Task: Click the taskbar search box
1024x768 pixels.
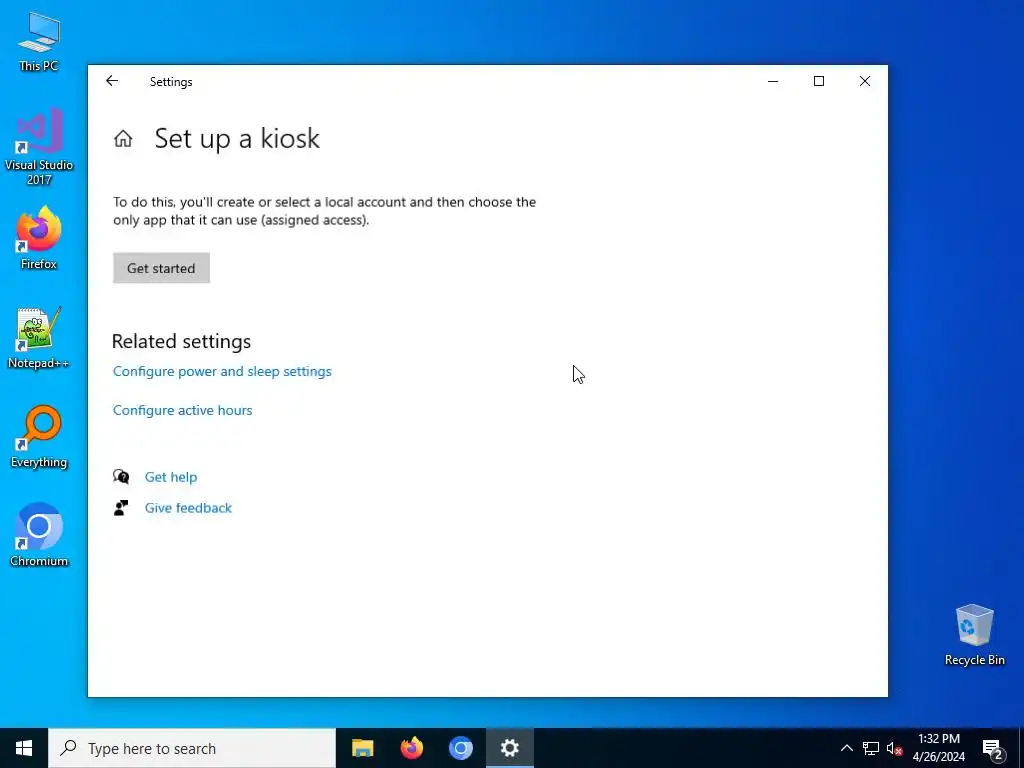Action: pyautogui.click(x=192, y=748)
